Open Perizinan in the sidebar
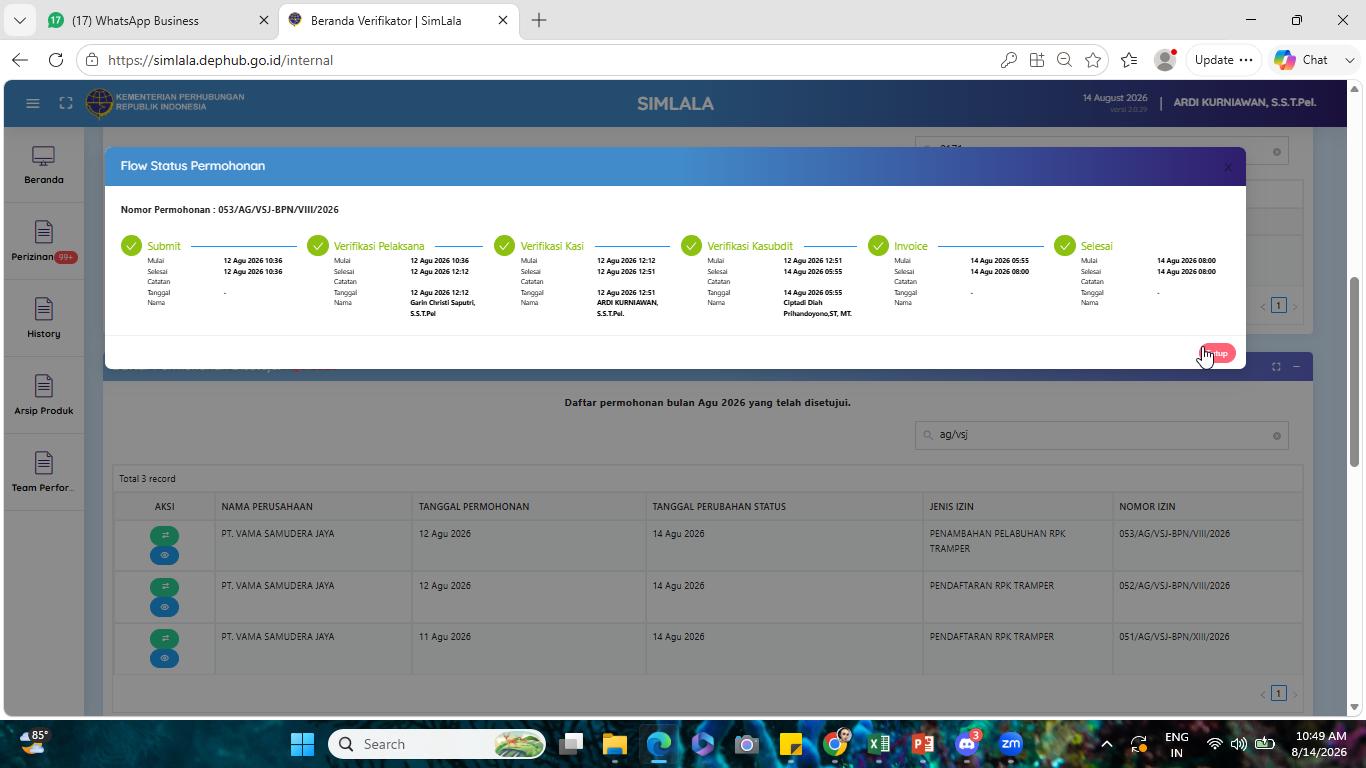The image size is (1366, 768). click(x=44, y=242)
